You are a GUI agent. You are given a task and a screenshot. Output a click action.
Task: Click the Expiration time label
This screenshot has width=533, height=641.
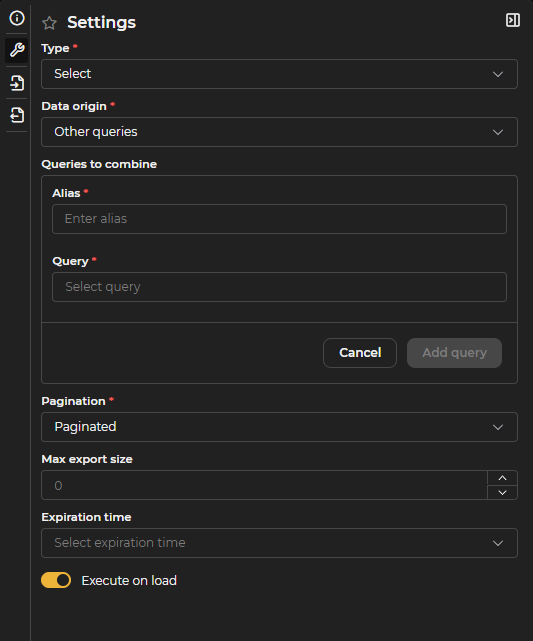(86, 517)
